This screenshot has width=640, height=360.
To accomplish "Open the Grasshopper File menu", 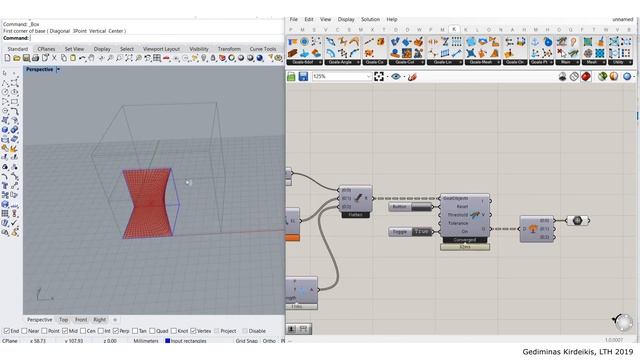I will pos(294,19).
